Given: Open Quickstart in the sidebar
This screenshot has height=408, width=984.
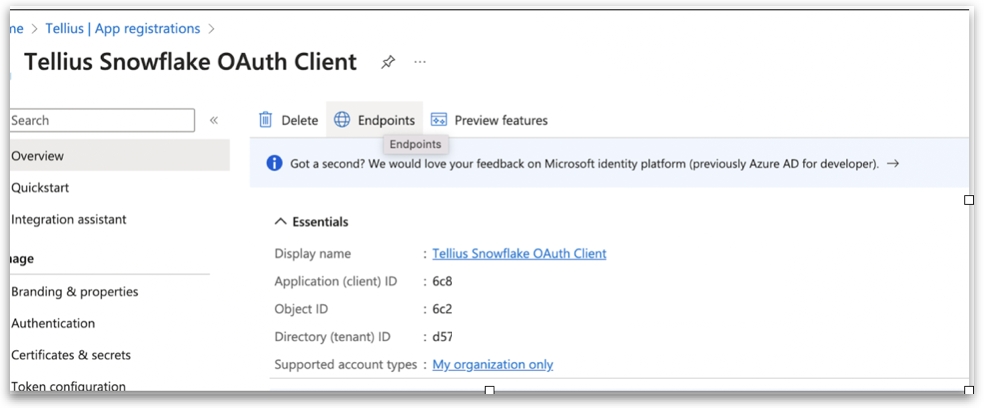Looking at the screenshot, I should (x=40, y=188).
